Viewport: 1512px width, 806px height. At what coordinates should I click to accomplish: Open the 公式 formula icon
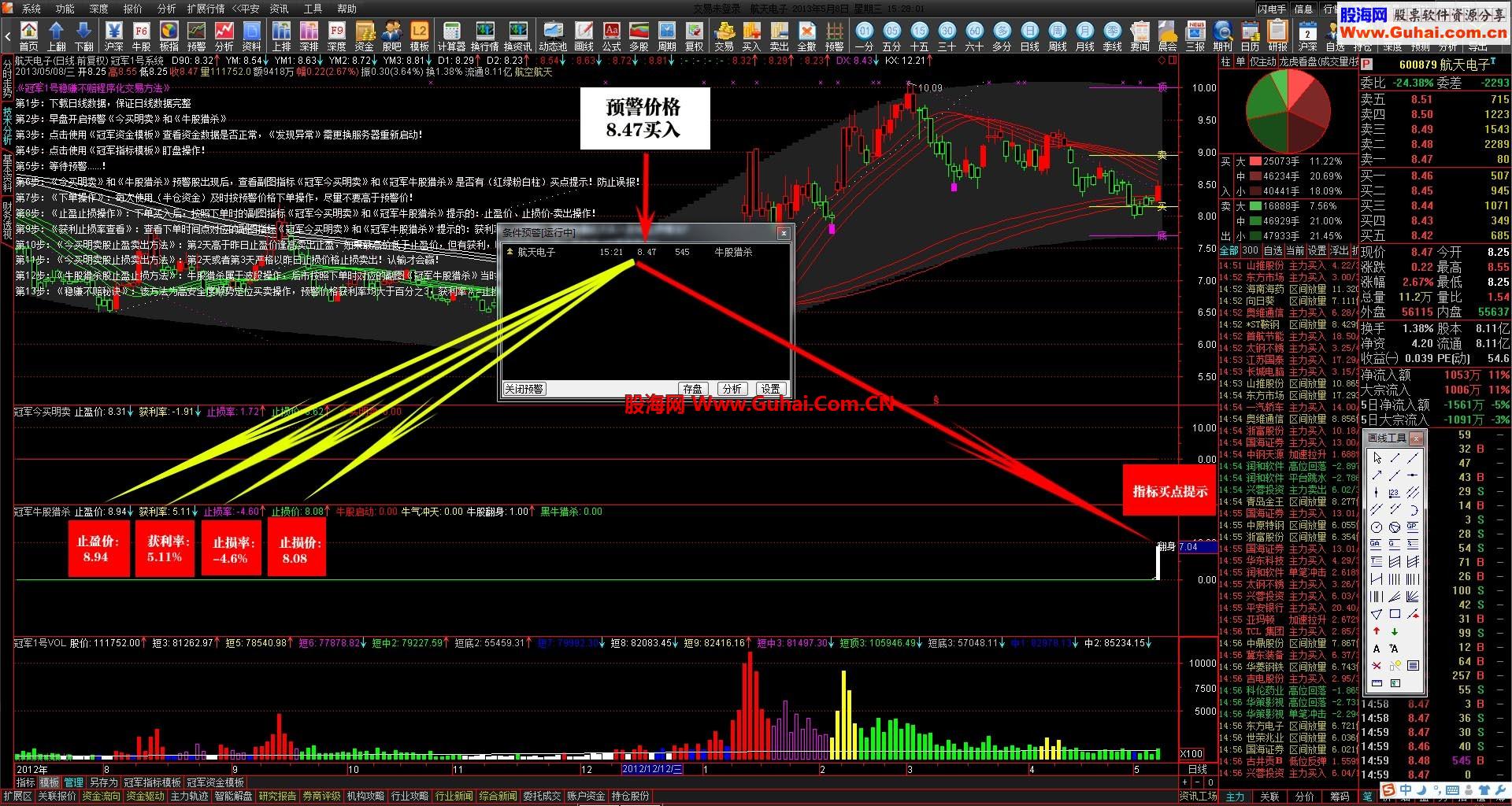click(612, 35)
